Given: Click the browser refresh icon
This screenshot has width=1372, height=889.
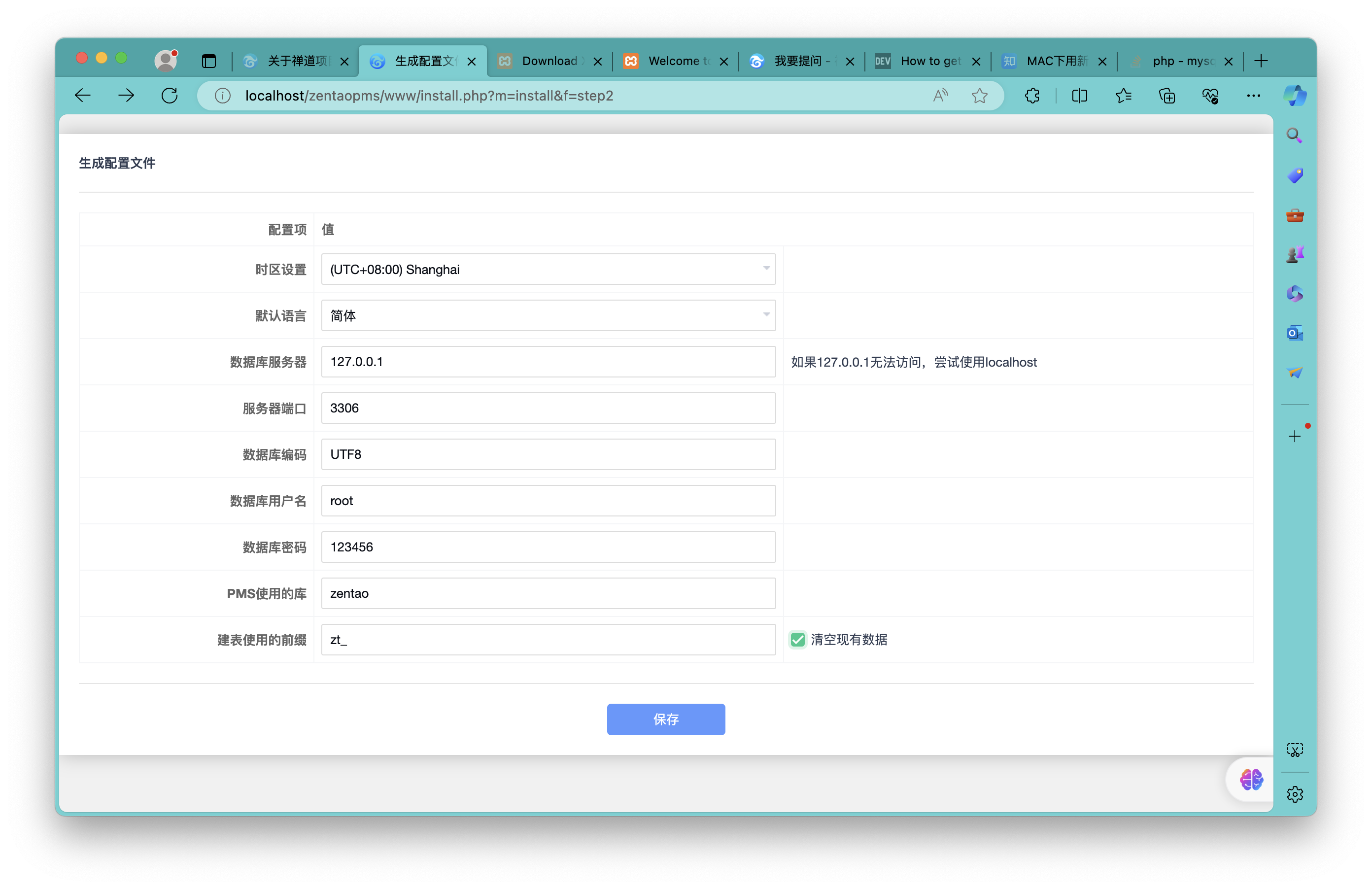Looking at the screenshot, I should 170,96.
